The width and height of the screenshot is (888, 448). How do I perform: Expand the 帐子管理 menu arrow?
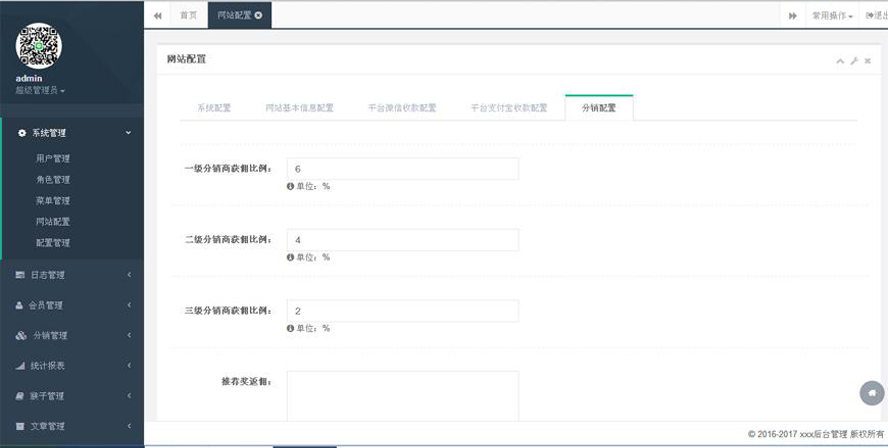coord(129,396)
